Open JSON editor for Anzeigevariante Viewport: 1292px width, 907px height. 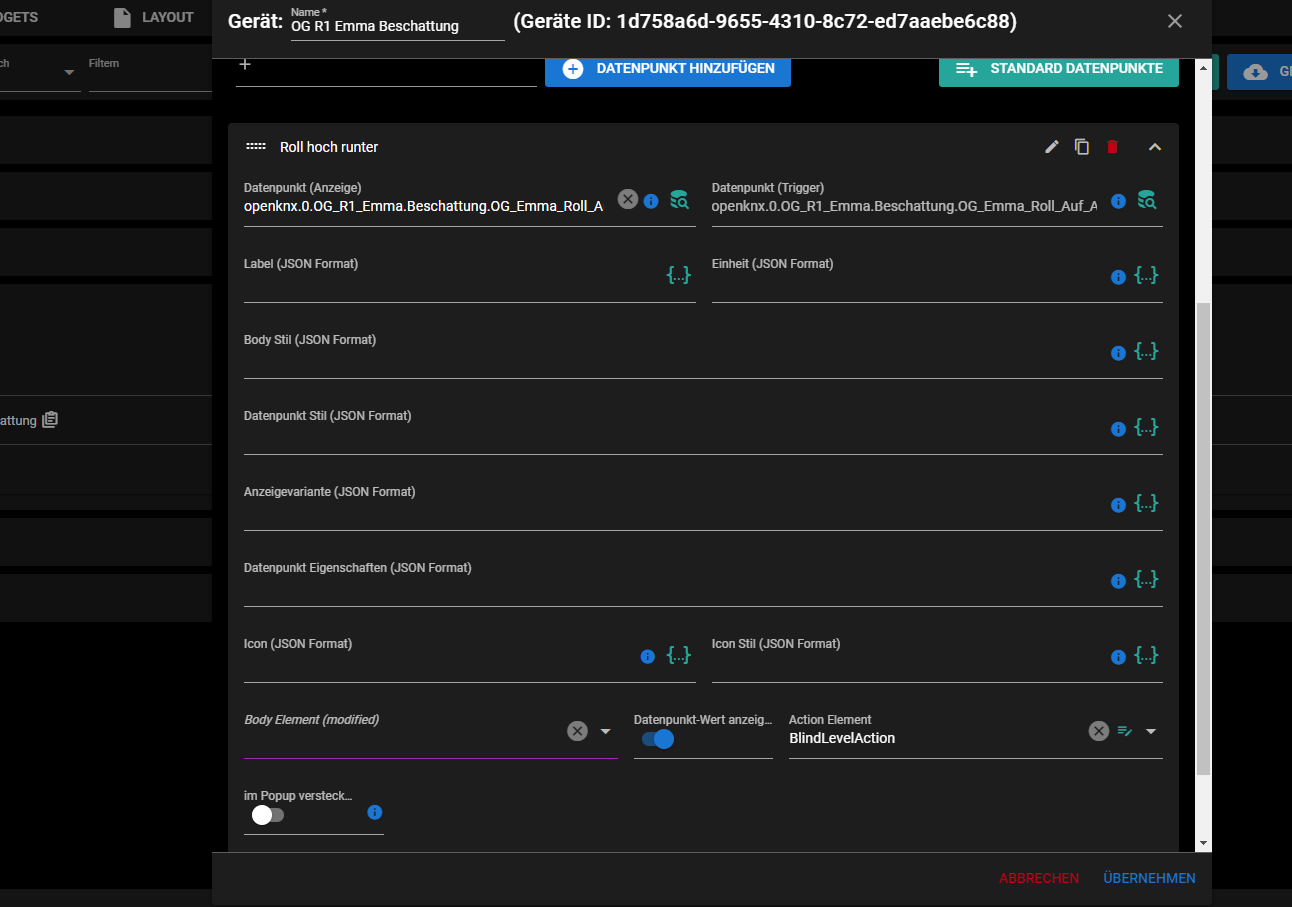1147,503
